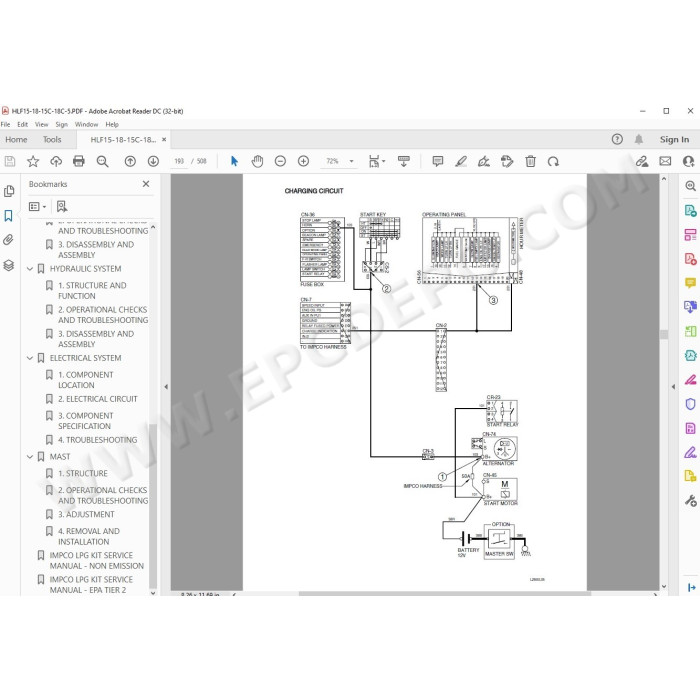Image resolution: width=700 pixels, height=700 pixels.
Task: Open 4. REMOVAL AND INSTALLATION bookmark
Action: coord(89,537)
